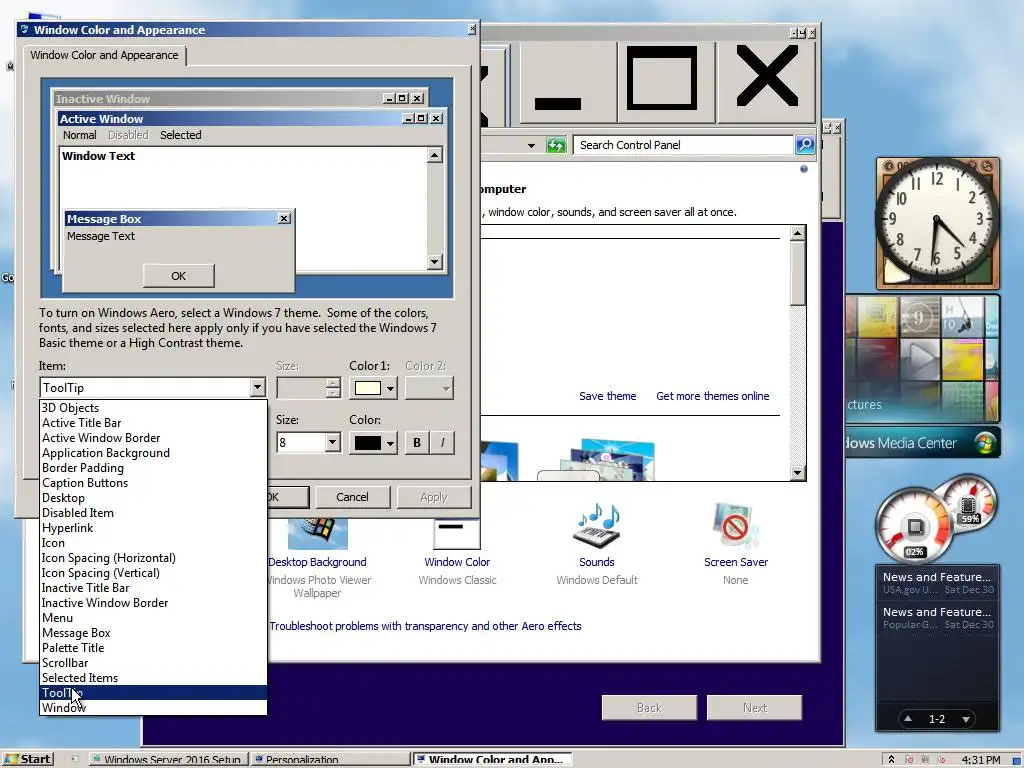Select Window Color and Appearance tab
Viewport: 1024px width, 768px height.
(104, 56)
